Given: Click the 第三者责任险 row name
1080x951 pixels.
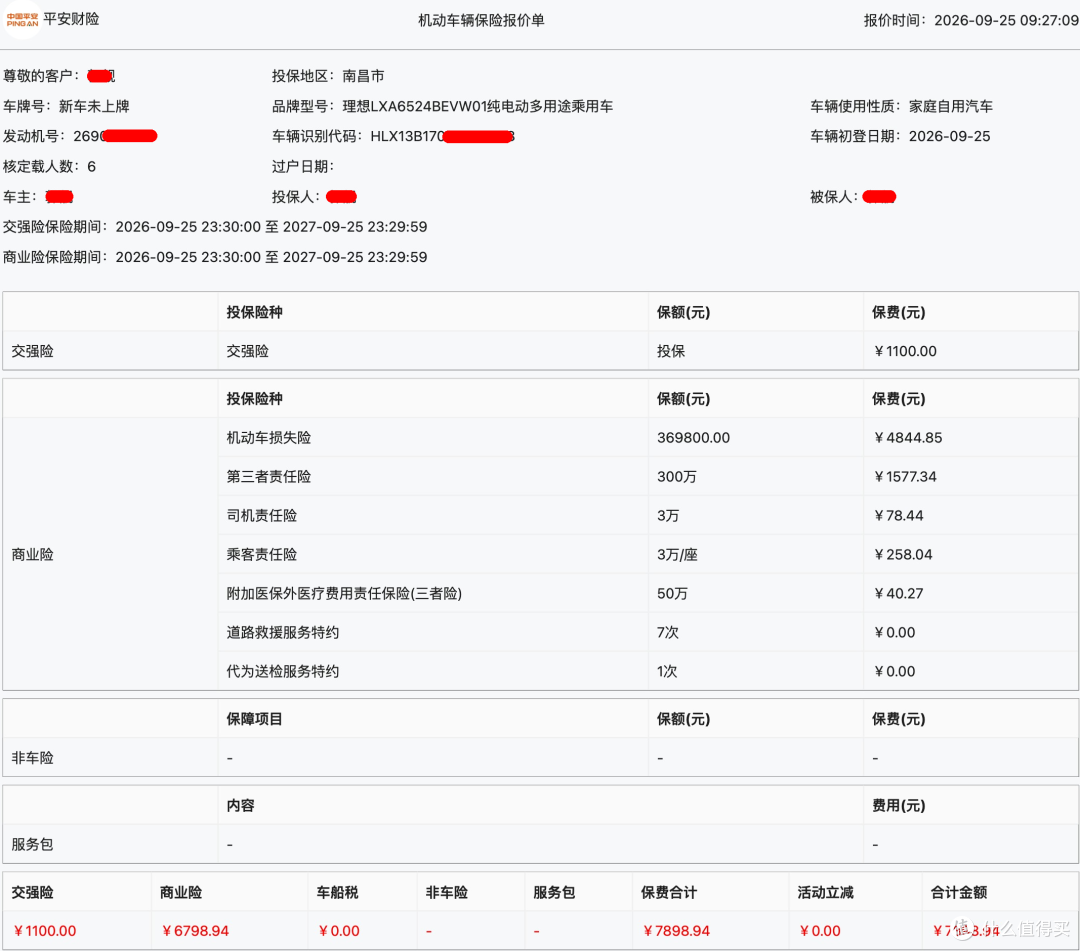Looking at the screenshot, I should 269,477.
